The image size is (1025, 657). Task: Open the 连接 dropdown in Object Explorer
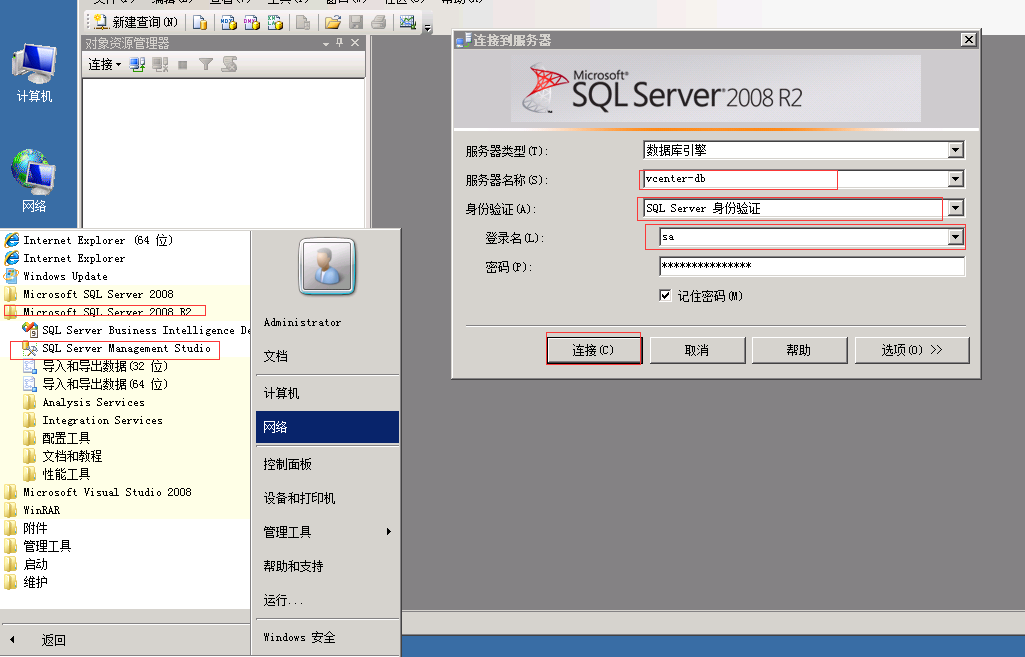[x=105, y=64]
